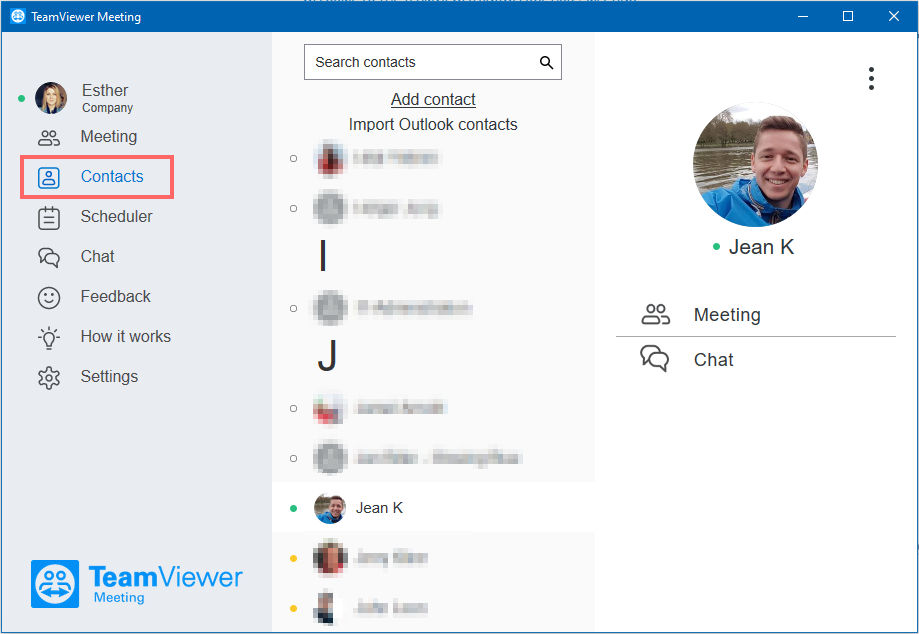This screenshot has width=919, height=634.
Task: Click the Add contact link
Action: (433, 100)
